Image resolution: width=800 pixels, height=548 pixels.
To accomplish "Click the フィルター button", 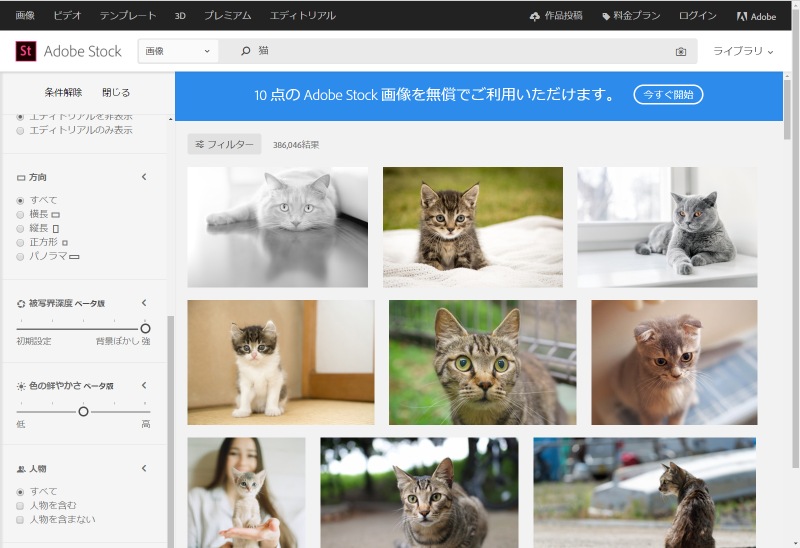I will [x=224, y=144].
